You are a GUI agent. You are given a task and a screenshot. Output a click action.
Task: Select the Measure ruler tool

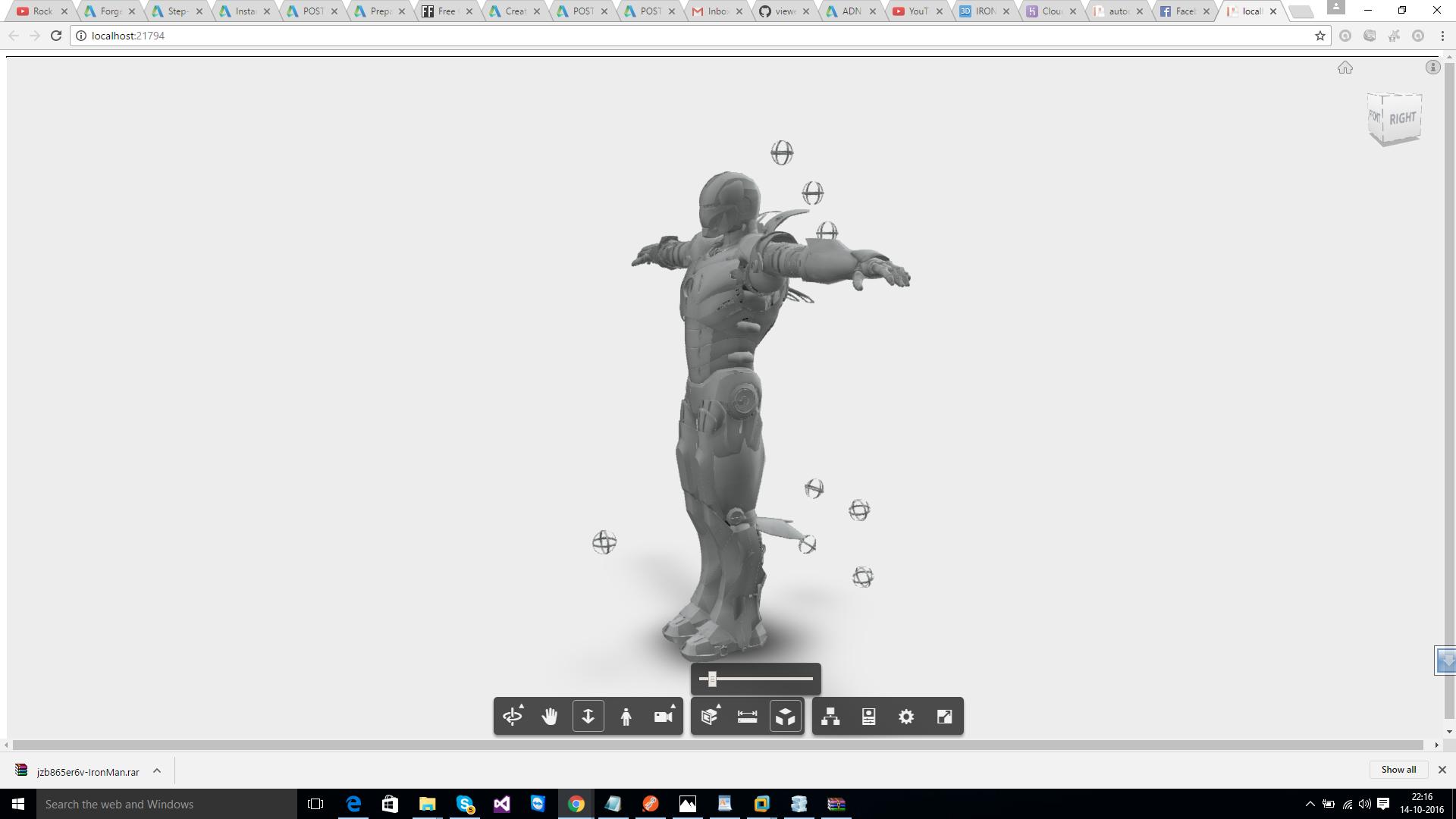coord(747,717)
